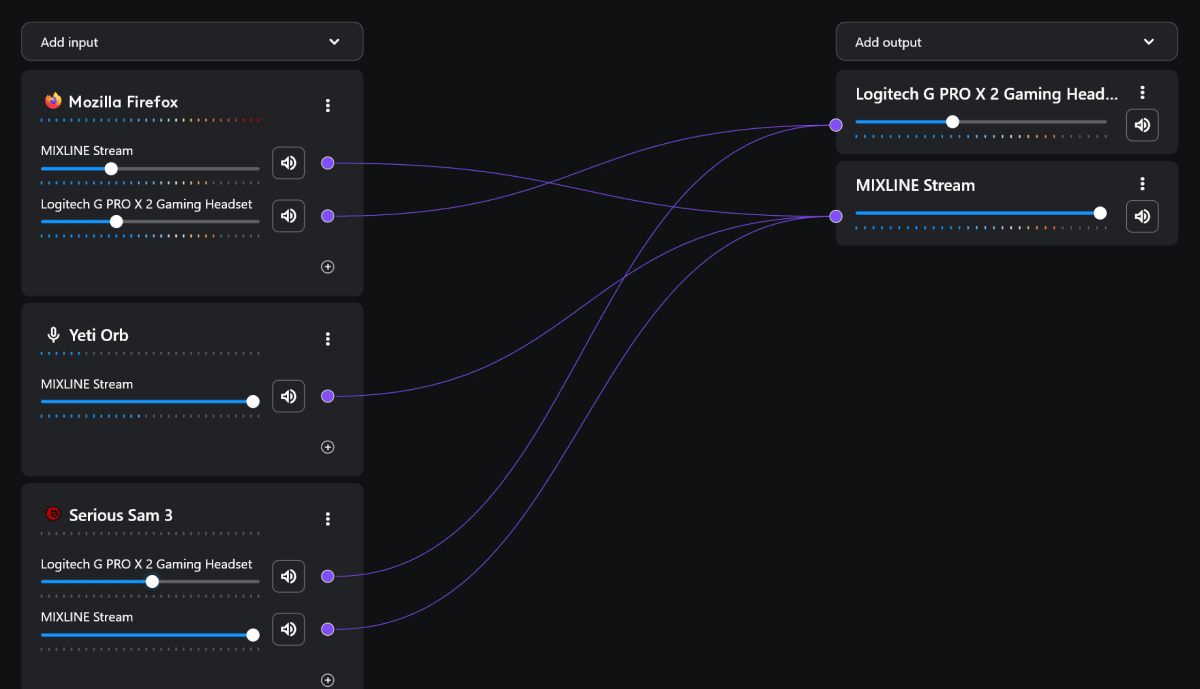Viewport: 1200px width, 689px height.
Task: Click the Yeti Orb microphone icon
Action: coord(53,335)
